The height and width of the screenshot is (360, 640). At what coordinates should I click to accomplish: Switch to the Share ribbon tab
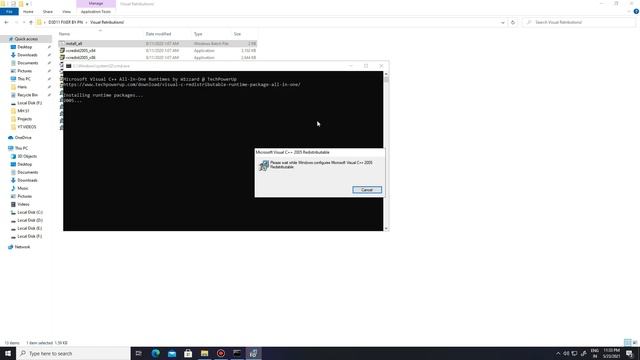[x=48, y=11]
